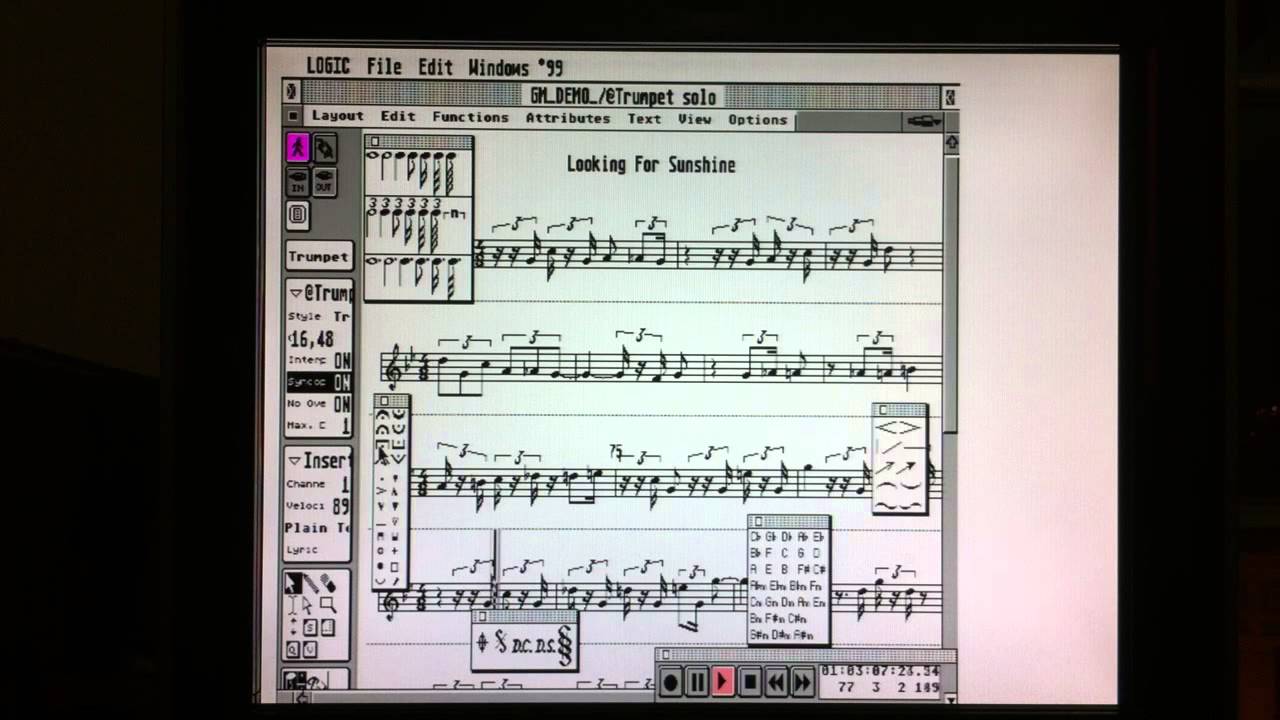Select the coda sign in repeat palette

coord(483,642)
